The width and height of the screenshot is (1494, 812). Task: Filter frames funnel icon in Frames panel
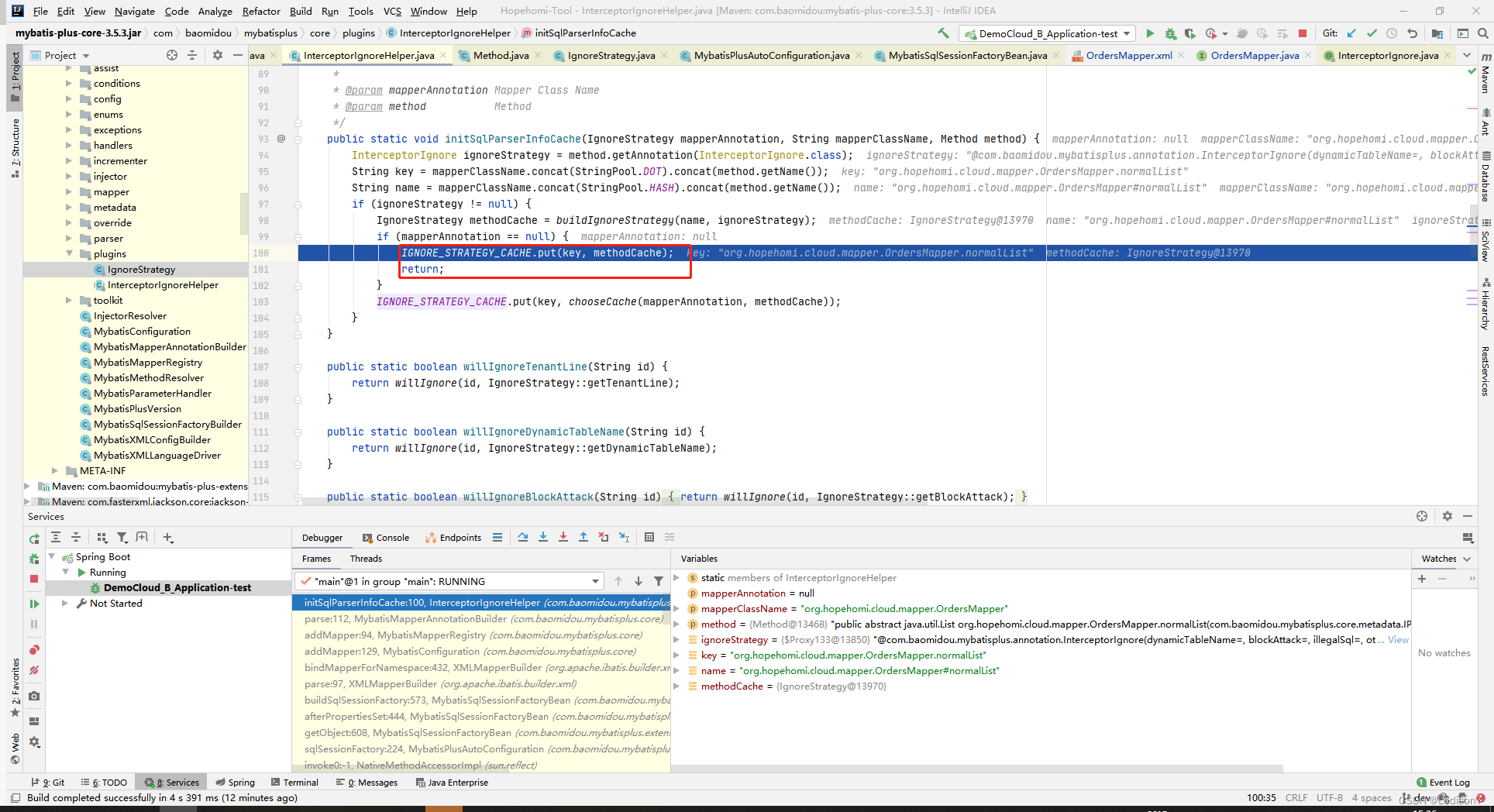(x=659, y=581)
